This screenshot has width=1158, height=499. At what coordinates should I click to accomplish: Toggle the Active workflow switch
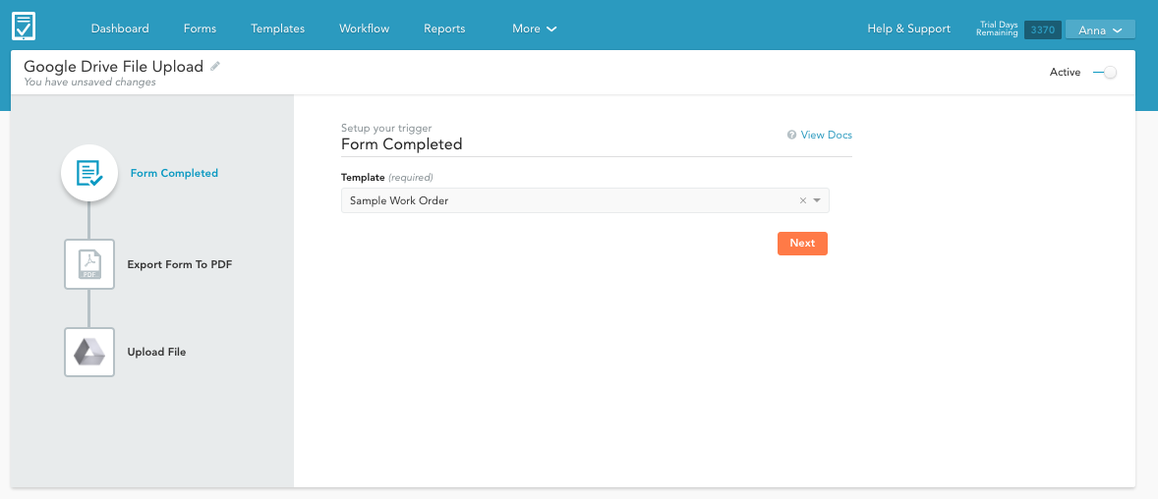coord(1105,72)
